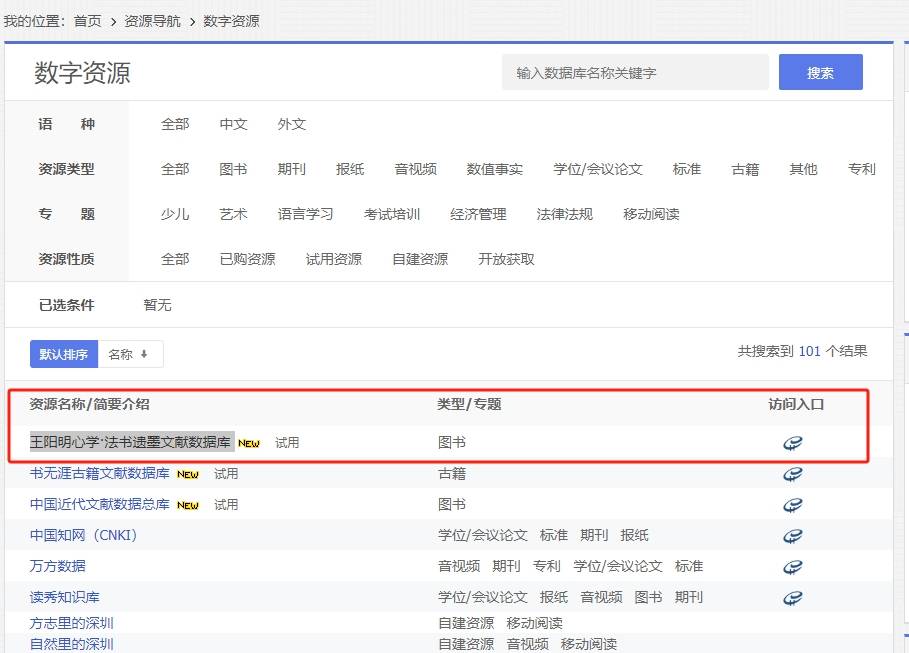Screen dimensions: 909x653
Task: Pick the 经济管理 topic filter
Action: [x=478, y=214]
